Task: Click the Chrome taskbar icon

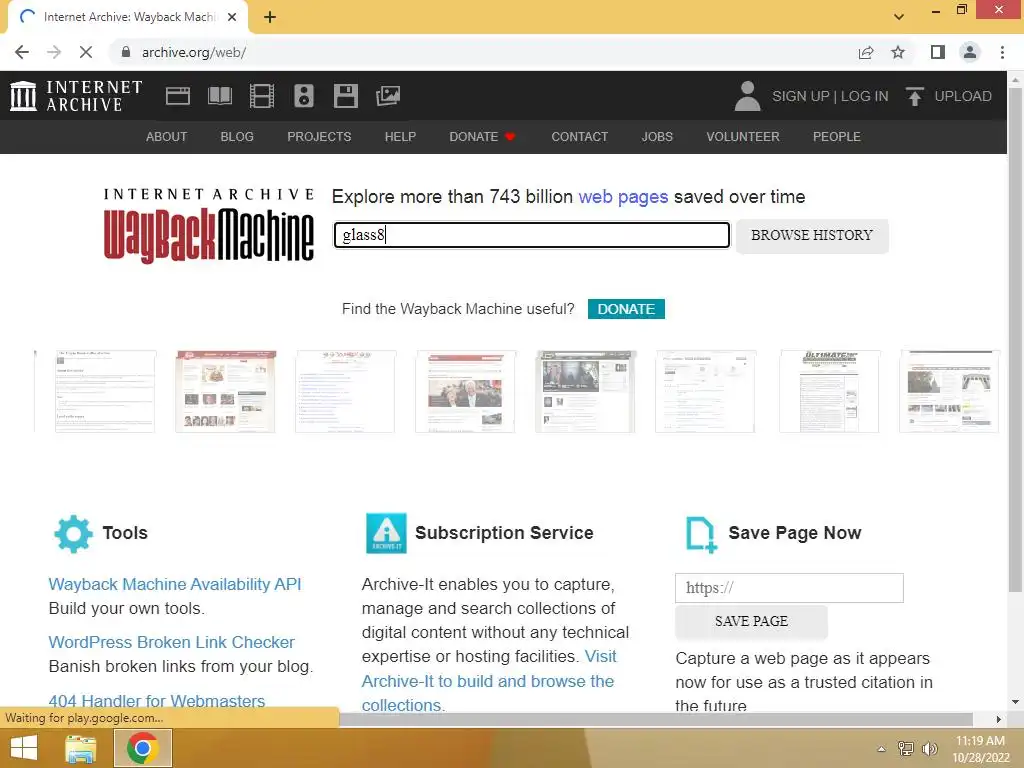Action: (143, 748)
